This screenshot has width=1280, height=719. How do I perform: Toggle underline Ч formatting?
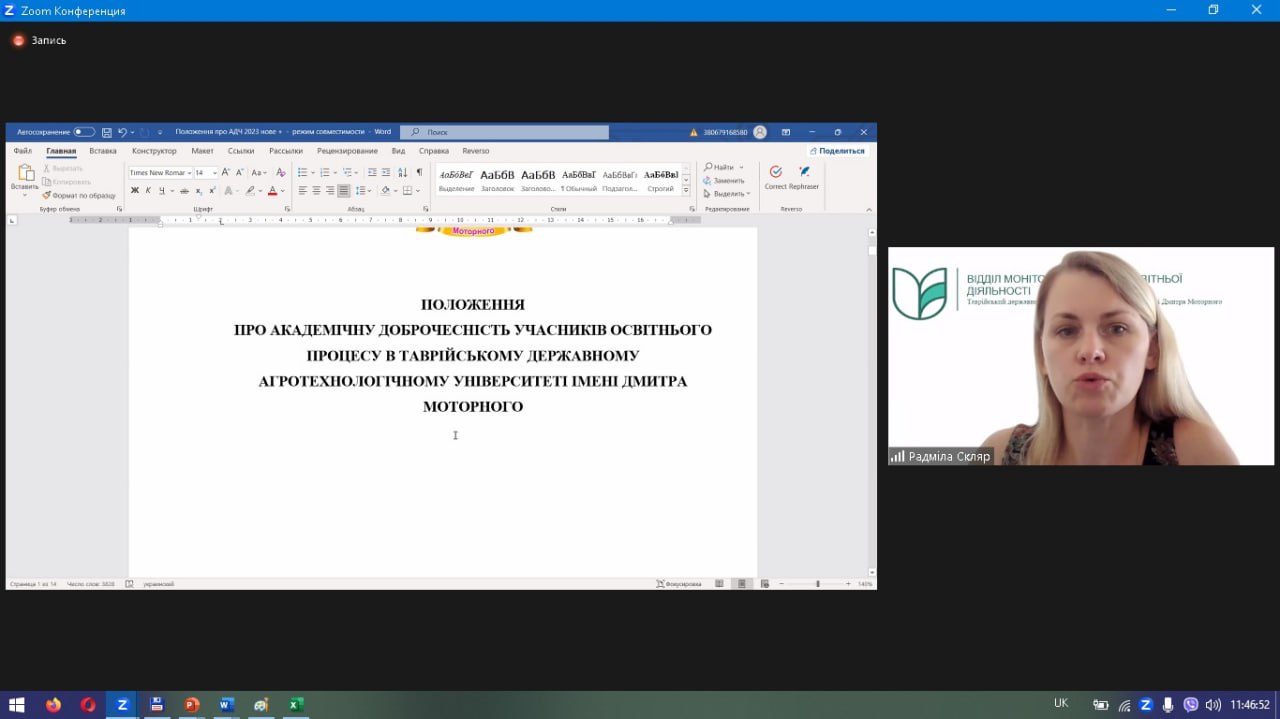point(162,190)
